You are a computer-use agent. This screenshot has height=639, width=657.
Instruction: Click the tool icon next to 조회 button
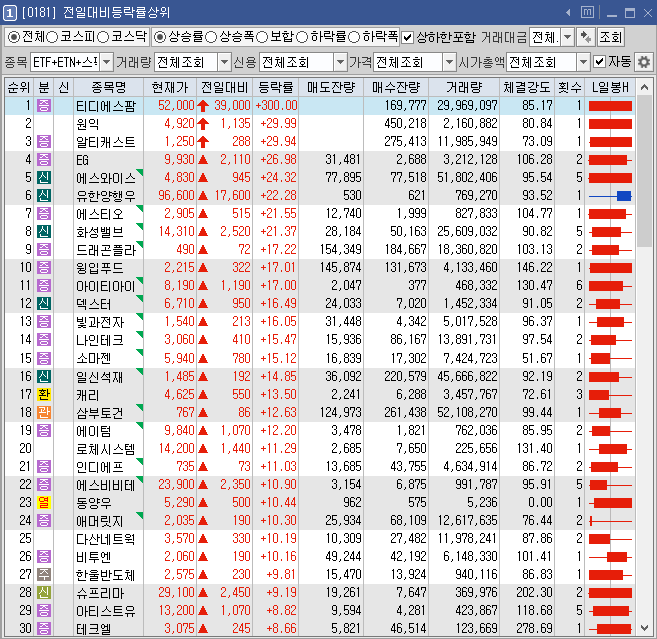coord(585,38)
